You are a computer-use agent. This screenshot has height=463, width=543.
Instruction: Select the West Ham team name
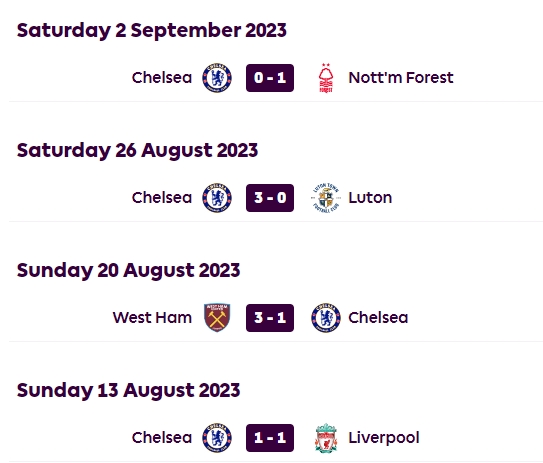tap(152, 318)
